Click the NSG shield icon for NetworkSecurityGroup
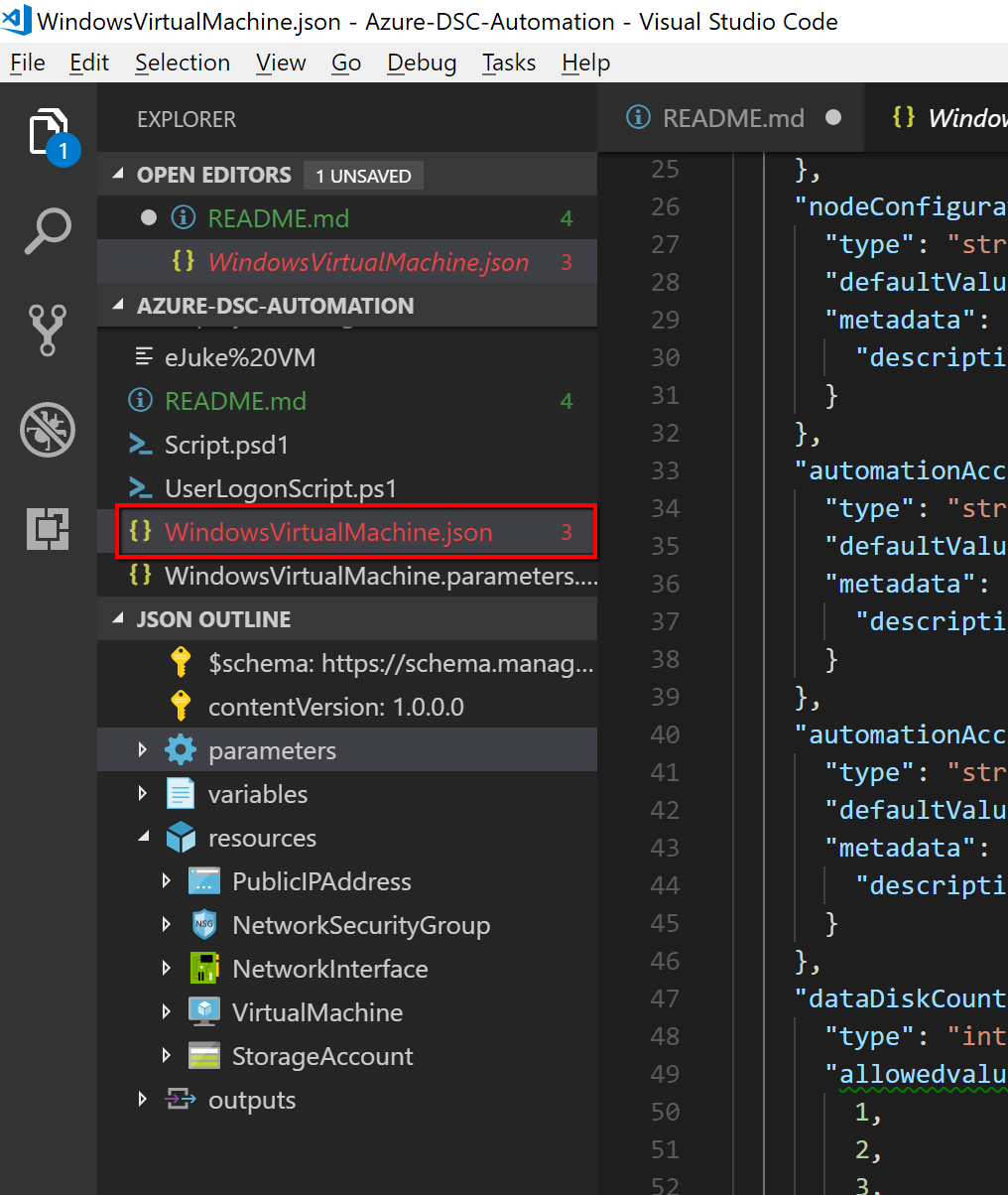The height and width of the screenshot is (1195, 1008). point(204,924)
